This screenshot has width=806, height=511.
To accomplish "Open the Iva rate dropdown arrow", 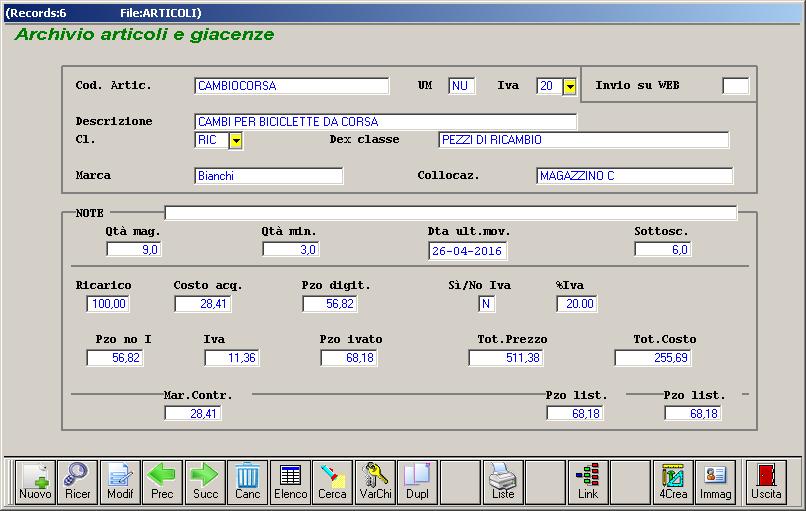I will (570, 86).
